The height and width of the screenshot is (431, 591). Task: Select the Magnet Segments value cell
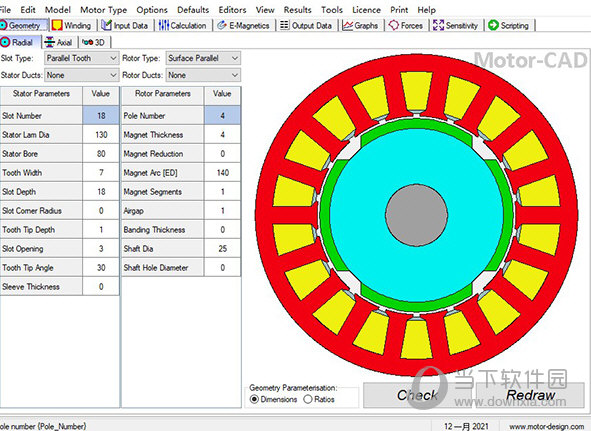222,192
